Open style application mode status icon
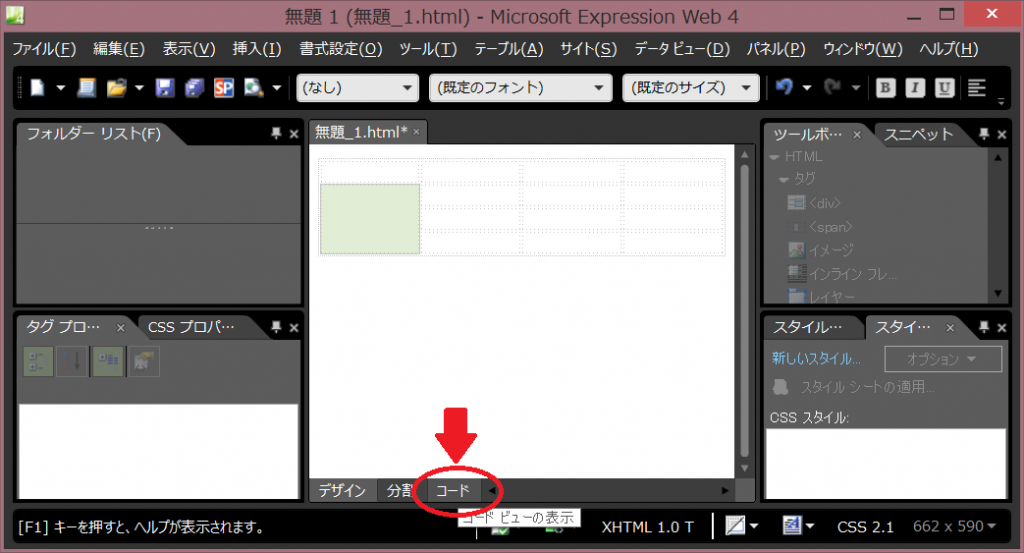1024x553 pixels. [x=792, y=526]
